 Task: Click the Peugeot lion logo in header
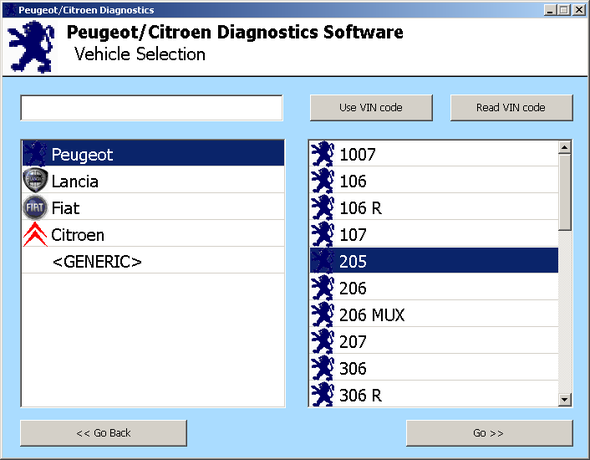click(x=31, y=47)
